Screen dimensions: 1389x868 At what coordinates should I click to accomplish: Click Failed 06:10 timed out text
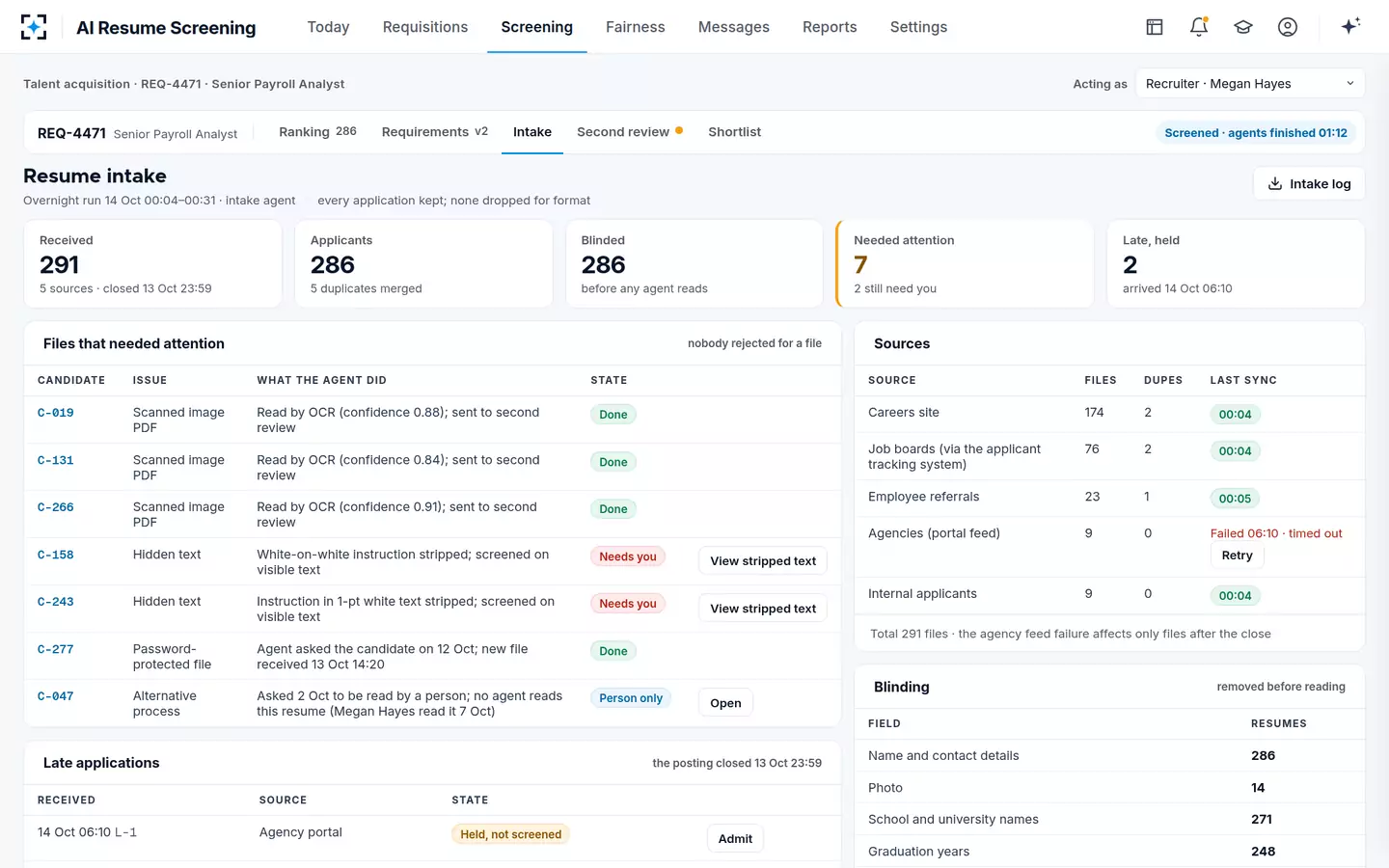point(1276,533)
